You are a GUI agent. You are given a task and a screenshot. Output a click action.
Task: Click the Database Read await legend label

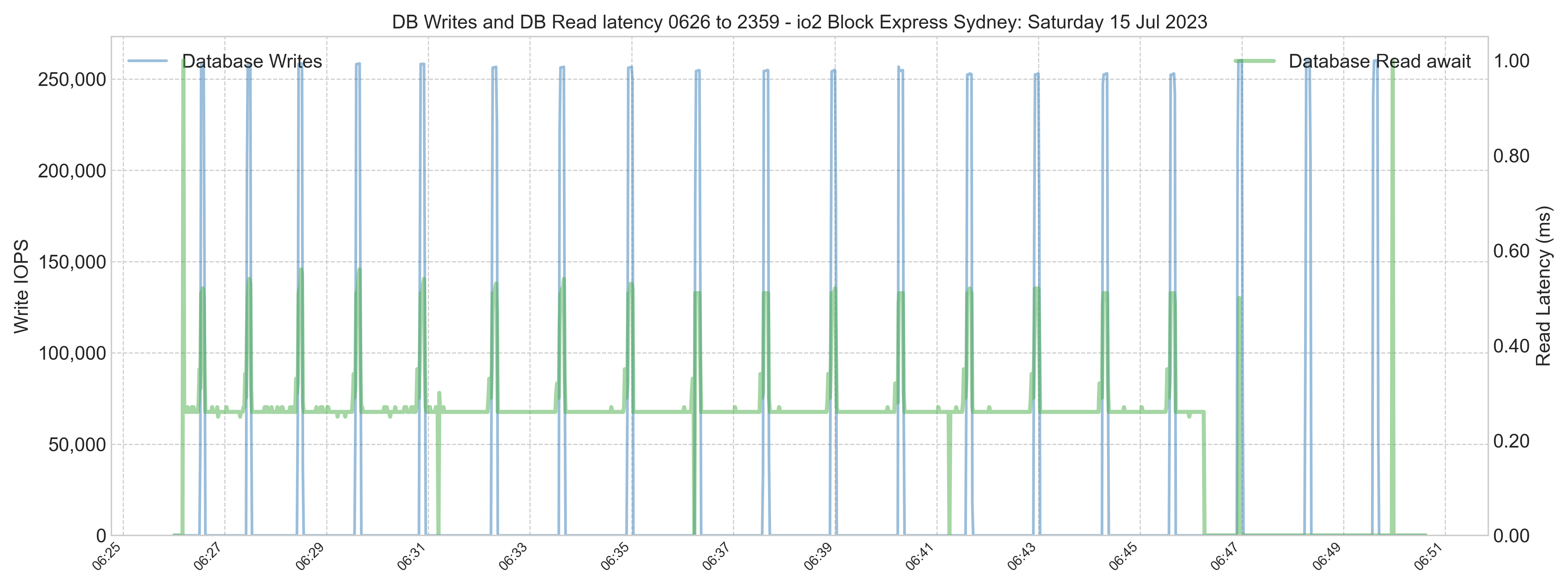click(x=1379, y=61)
